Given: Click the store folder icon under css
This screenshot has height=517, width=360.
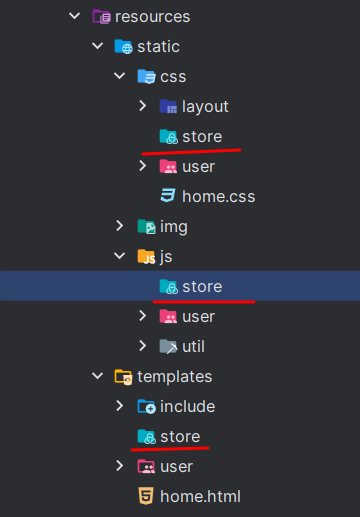Looking at the screenshot, I should point(169,136).
